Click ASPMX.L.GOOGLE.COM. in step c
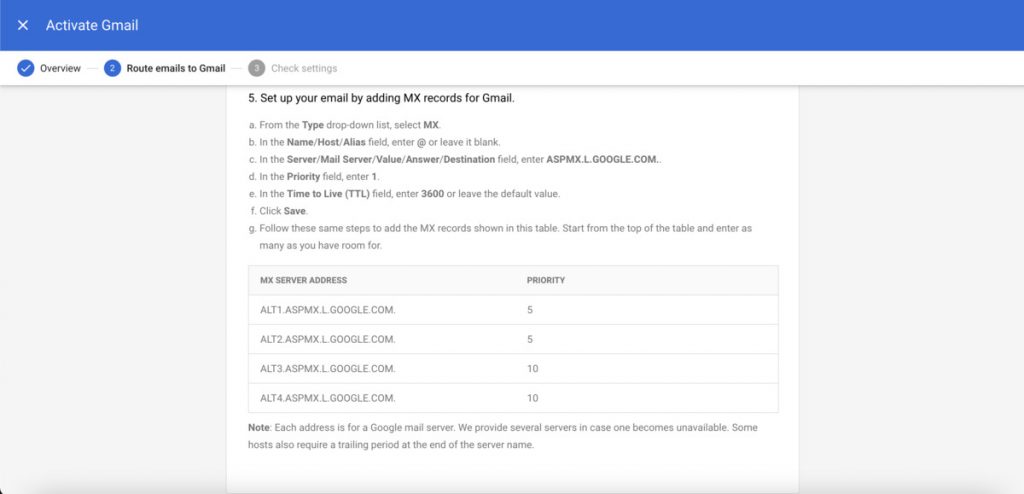The width and height of the screenshot is (1024, 494). pos(602,159)
